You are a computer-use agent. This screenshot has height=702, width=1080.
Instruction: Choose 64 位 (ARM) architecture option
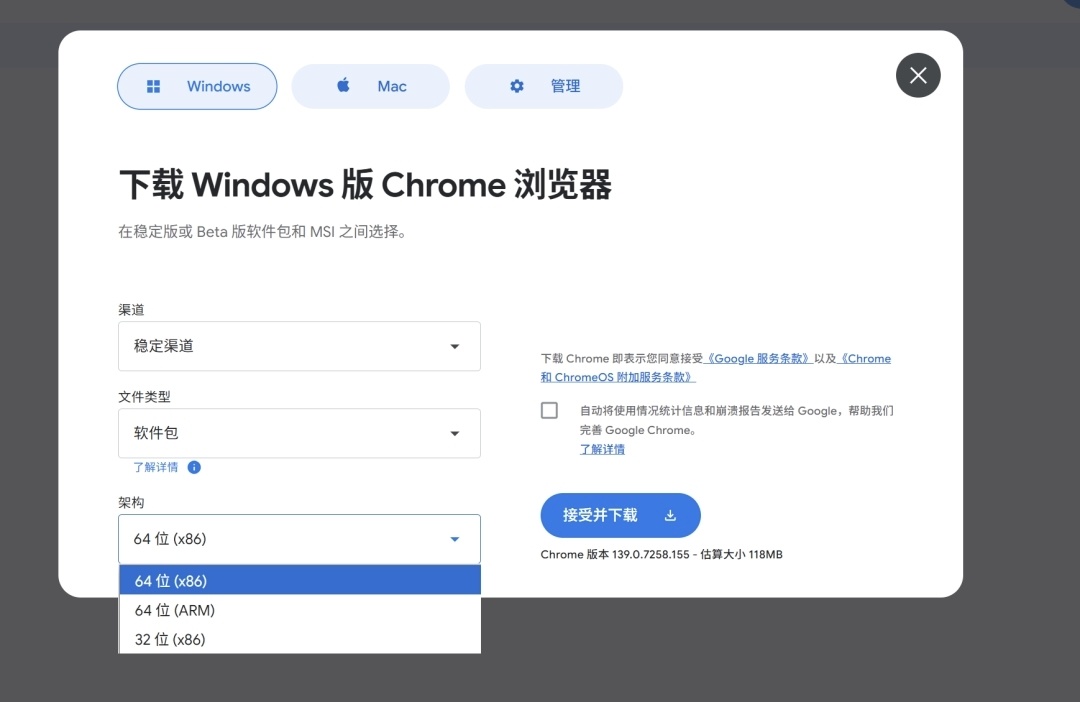(300, 610)
